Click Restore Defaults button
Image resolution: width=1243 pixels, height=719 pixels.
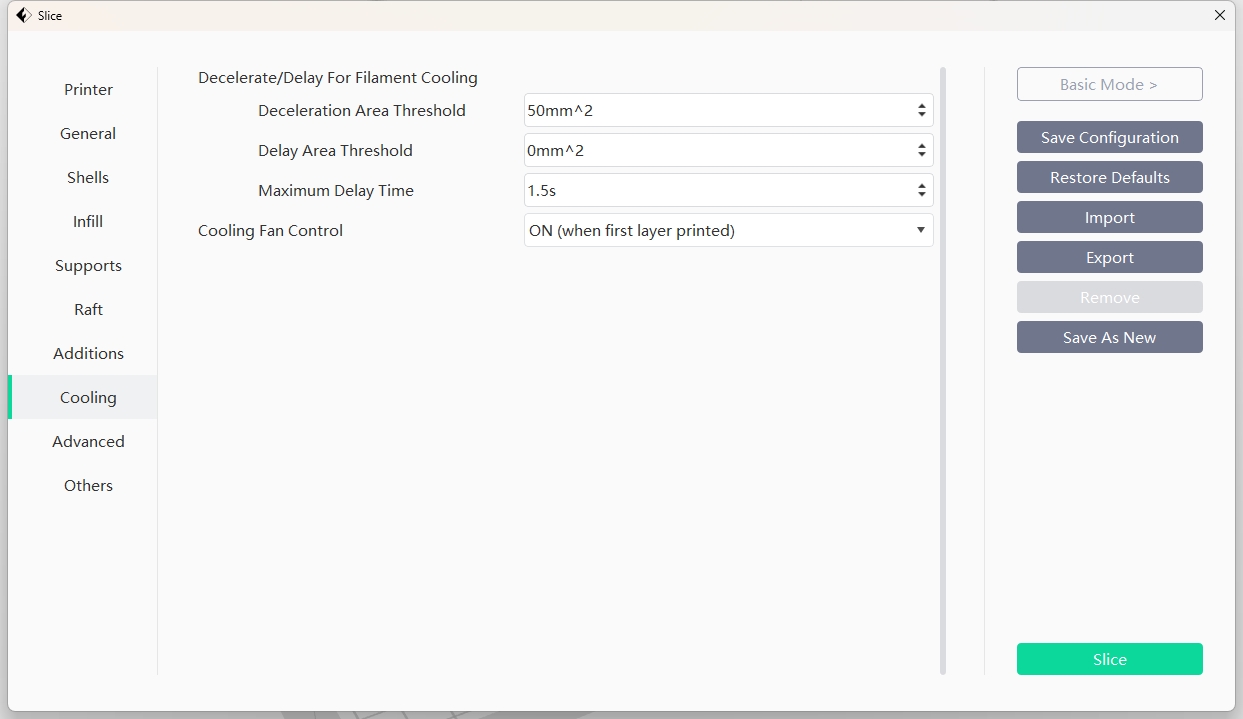click(1109, 178)
